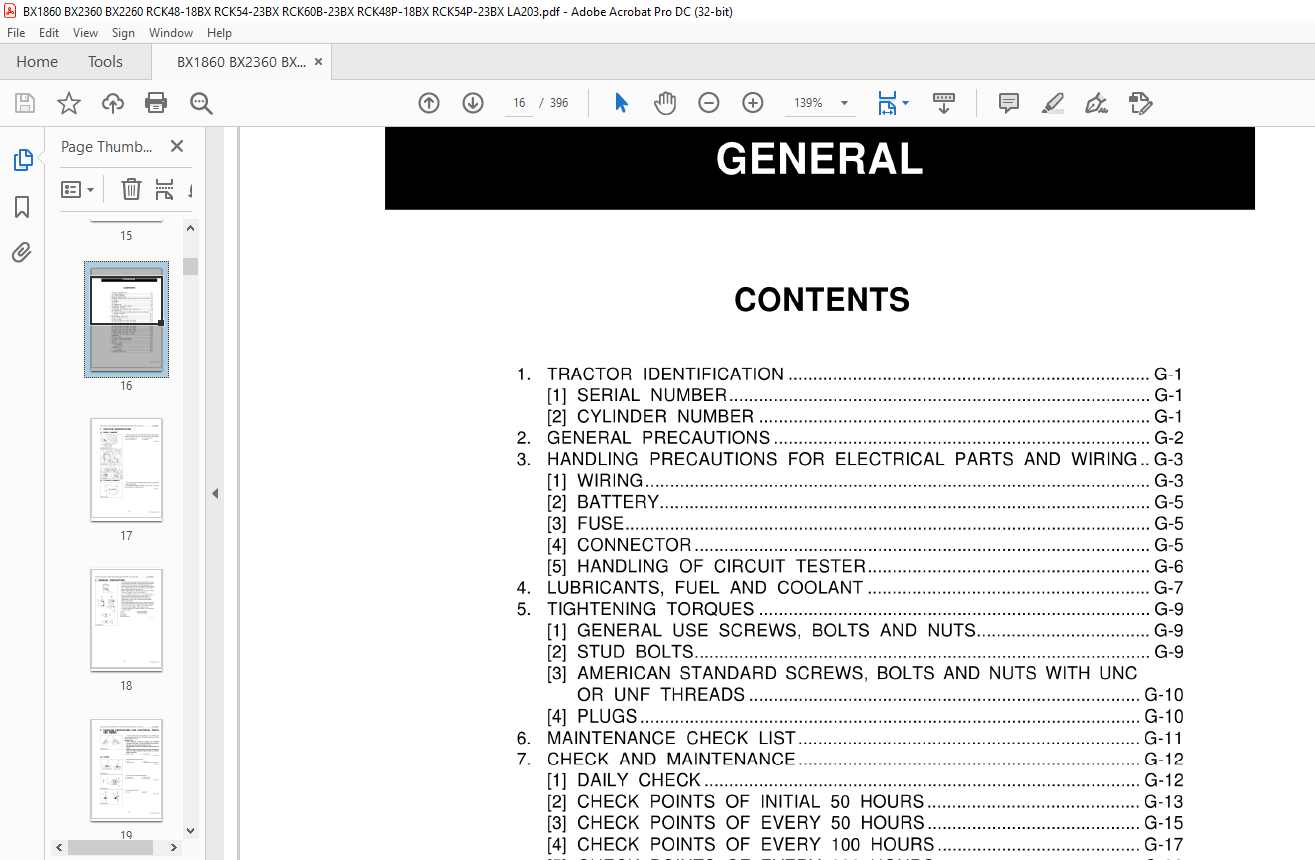Expand the page fit options arrow
1315x860 pixels.
click(x=905, y=103)
